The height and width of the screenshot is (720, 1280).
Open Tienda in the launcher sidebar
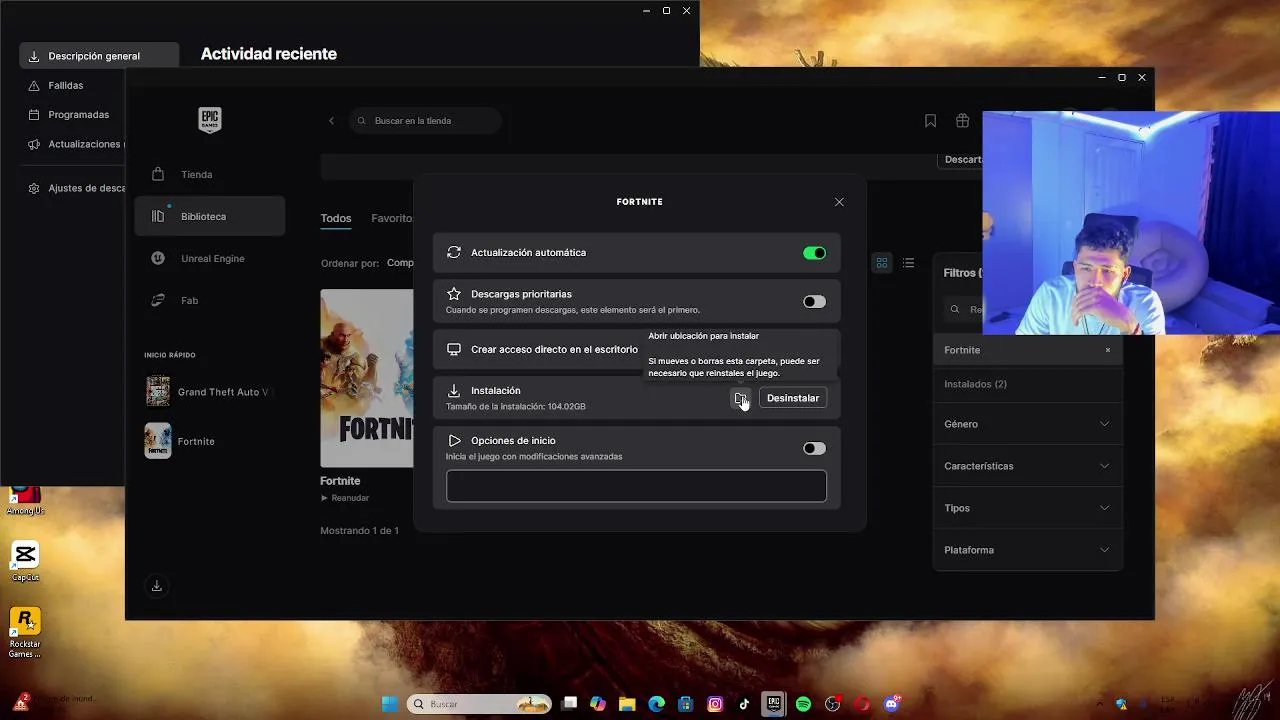pyautogui.click(x=209, y=174)
